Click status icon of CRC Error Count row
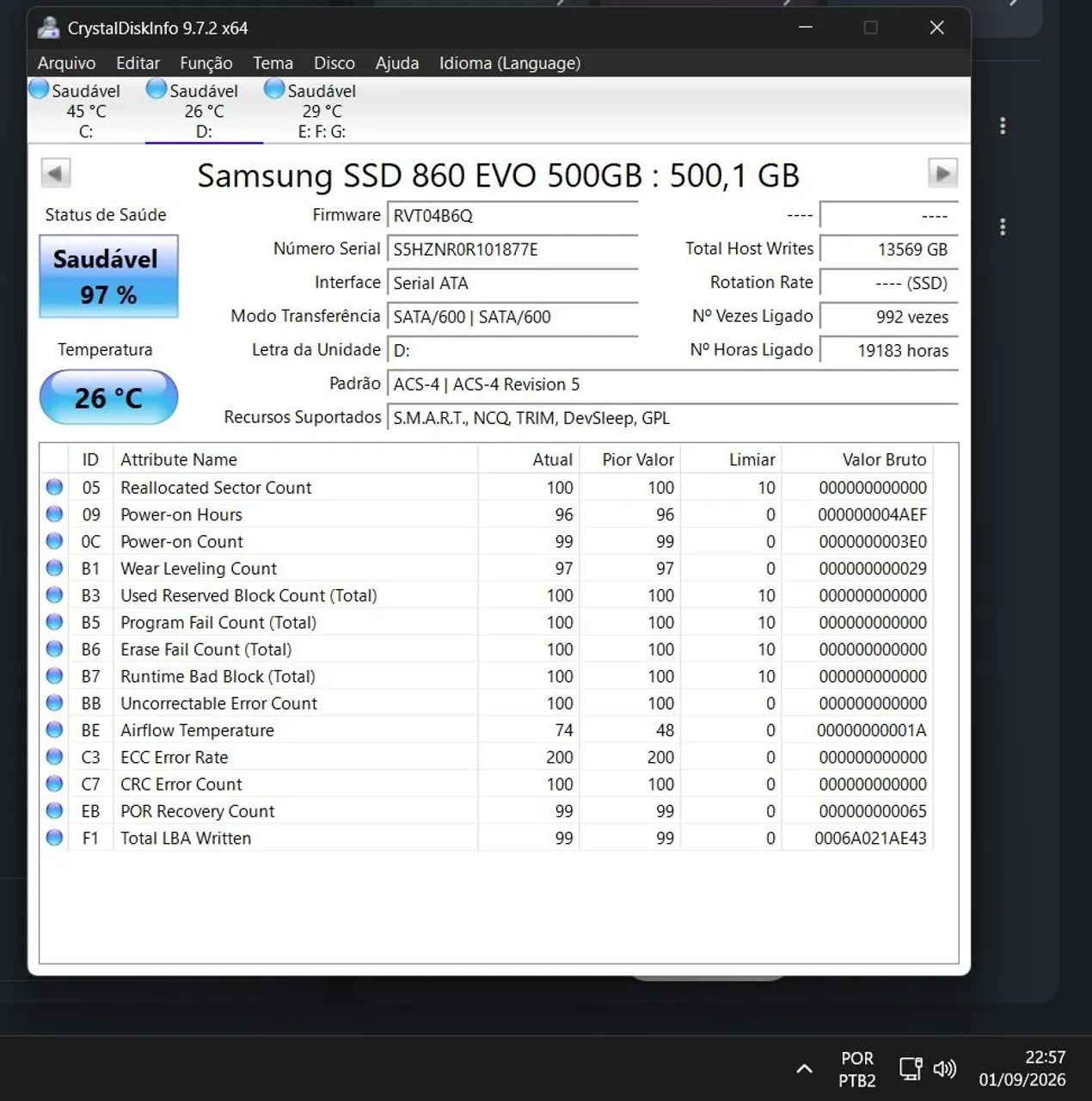This screenshot has height=1101, width=1092. click(x=54, y=784)
